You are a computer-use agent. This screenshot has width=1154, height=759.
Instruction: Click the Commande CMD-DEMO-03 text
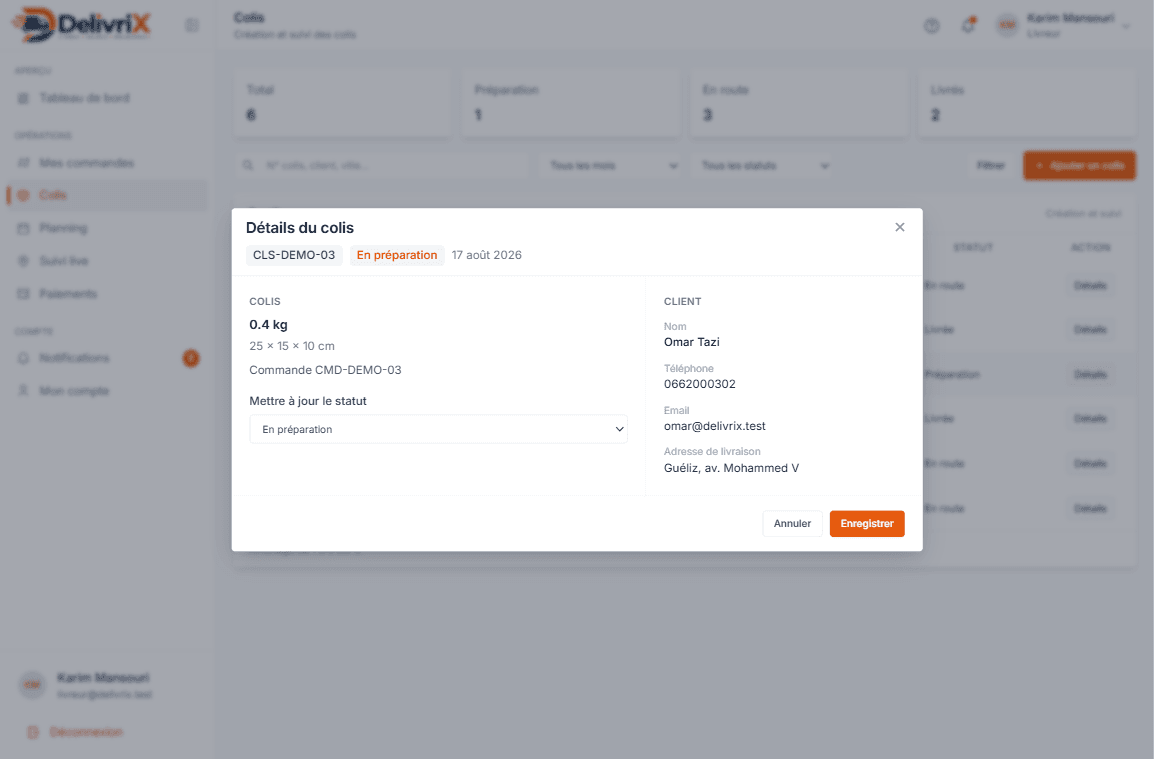pos(325,370)
